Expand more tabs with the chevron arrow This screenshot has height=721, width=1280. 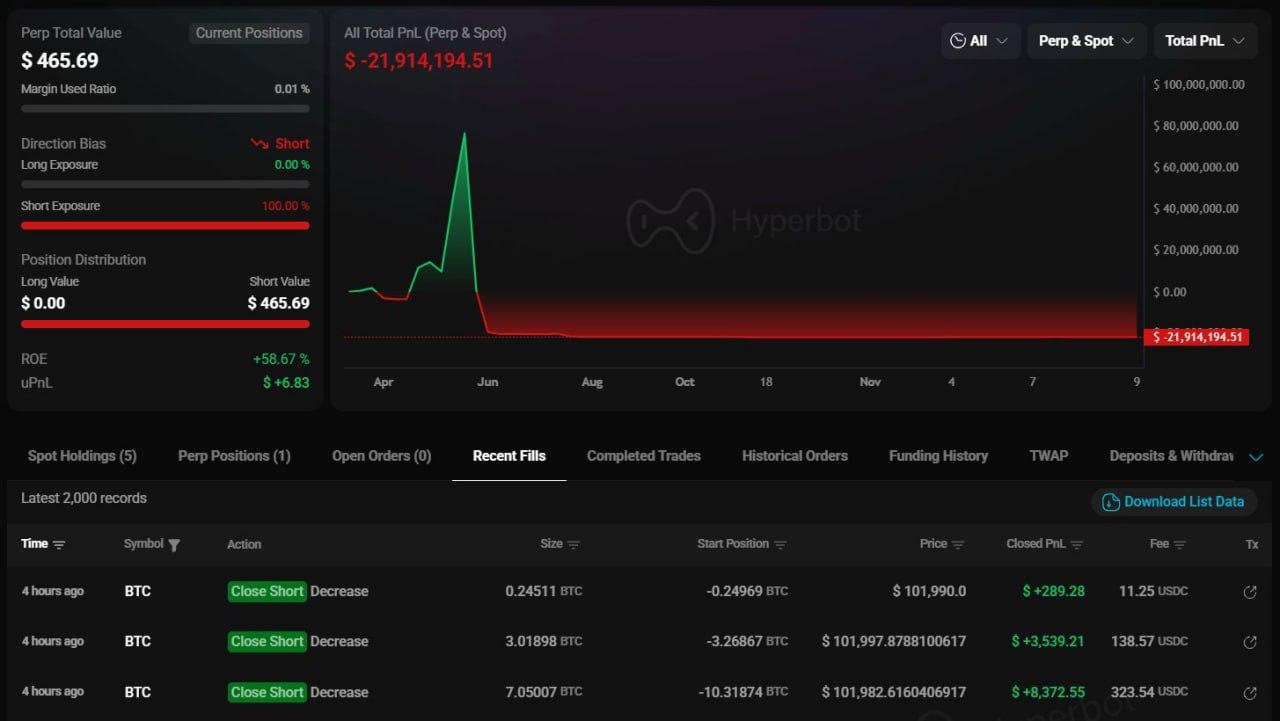(1256, 458)
